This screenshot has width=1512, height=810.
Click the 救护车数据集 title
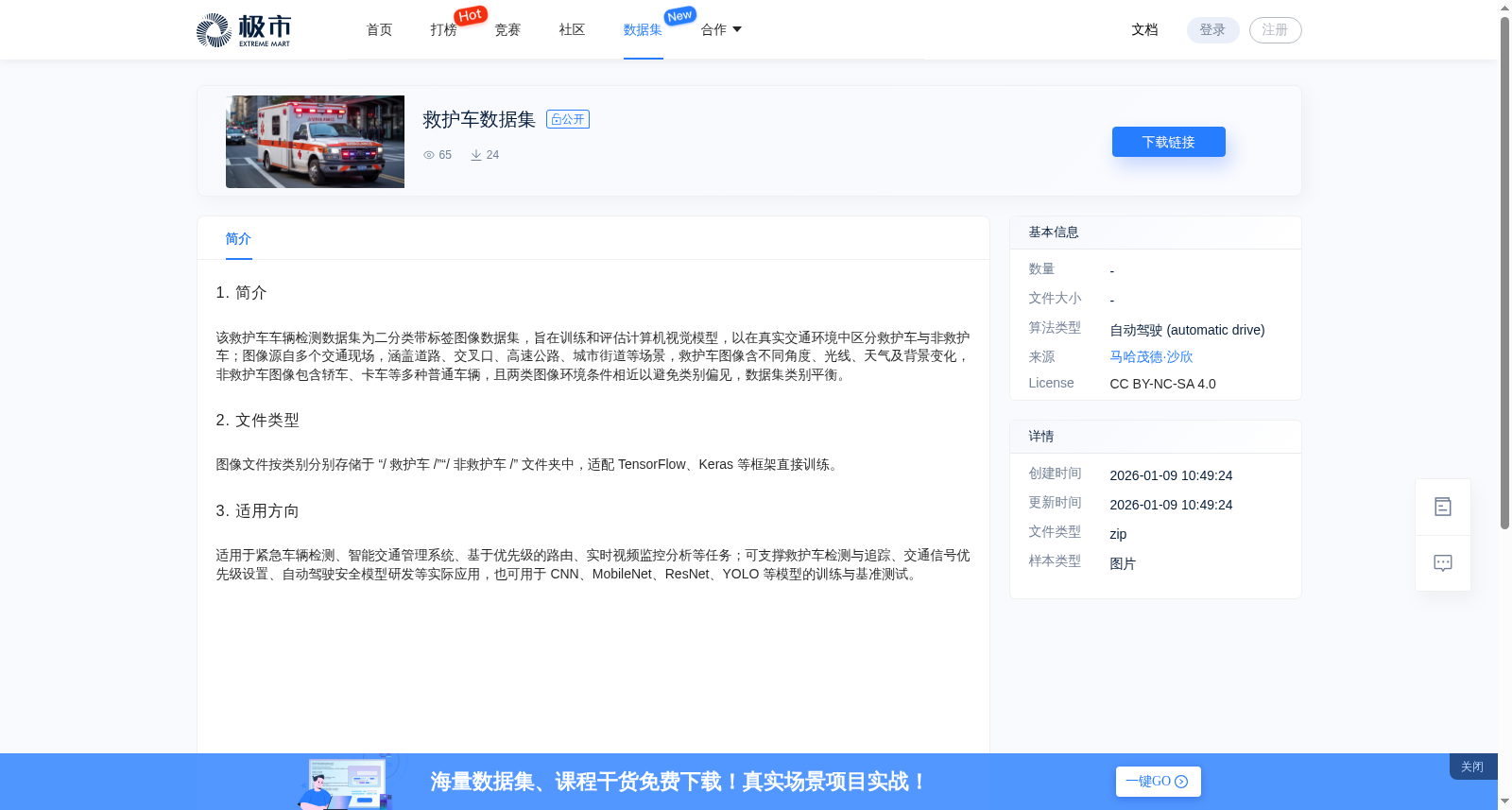point(479,120)
